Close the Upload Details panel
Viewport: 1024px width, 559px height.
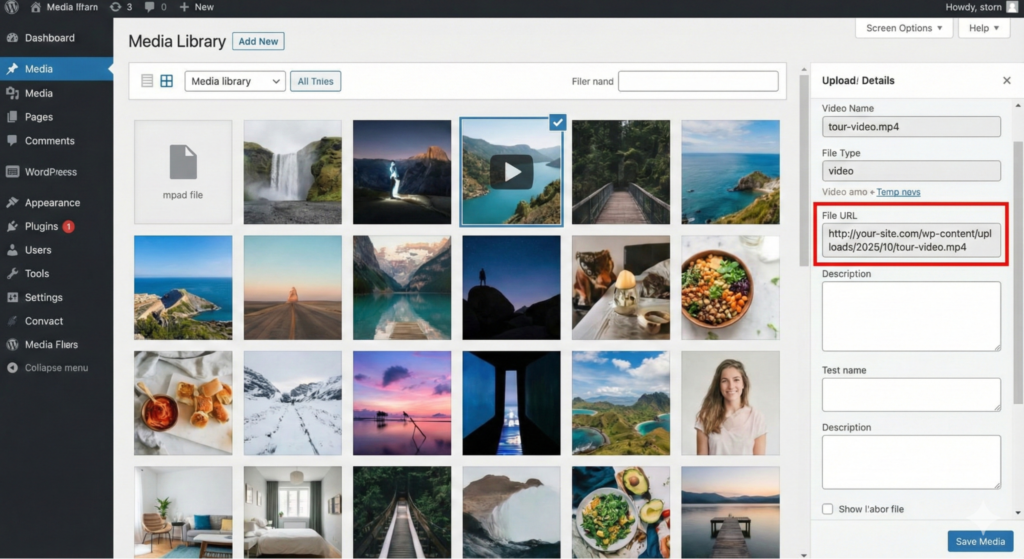click(x=1006, y=81)
